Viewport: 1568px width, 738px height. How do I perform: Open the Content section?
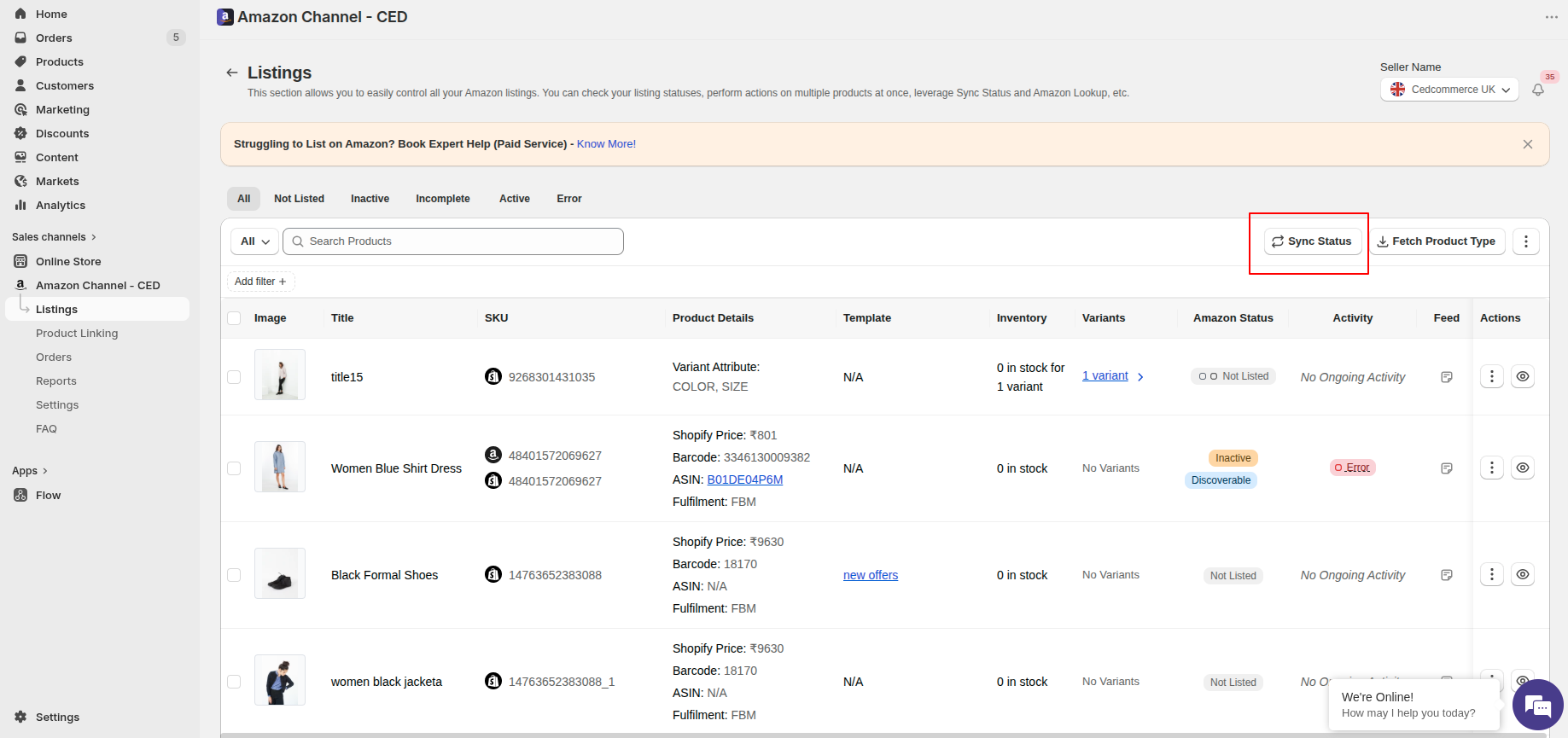(x=57, y=157)
